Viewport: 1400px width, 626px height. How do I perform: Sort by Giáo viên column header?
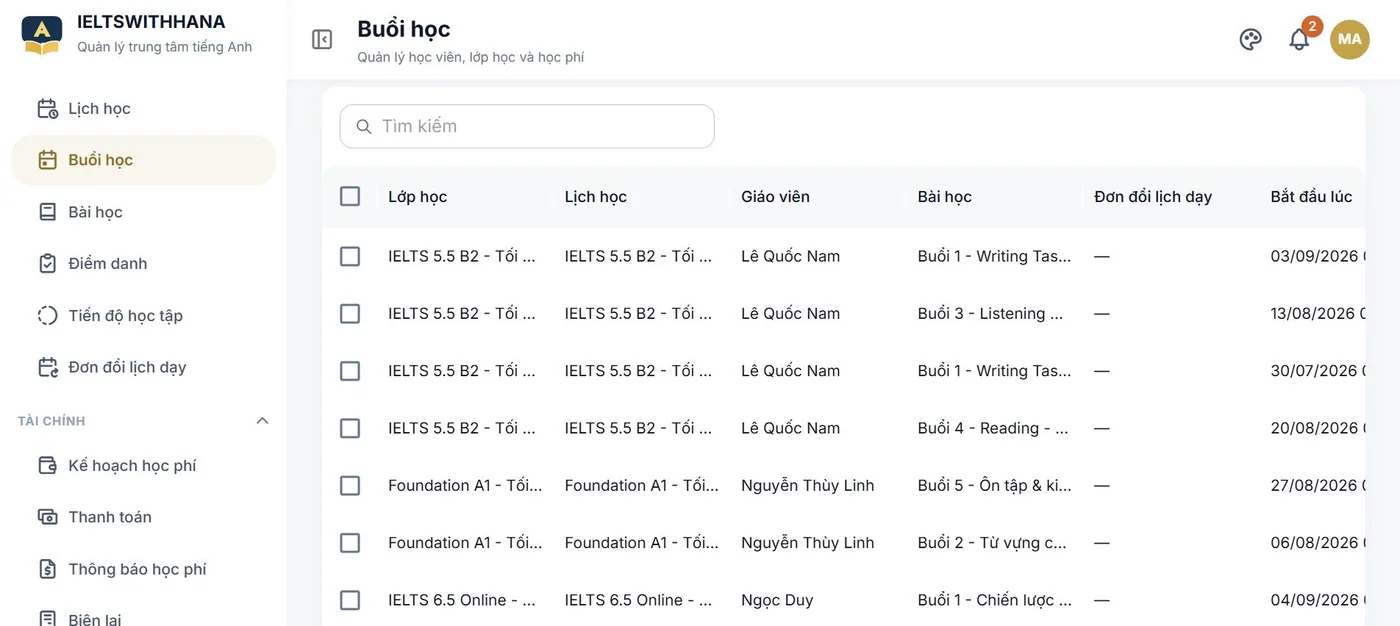(x=775, y=197)
